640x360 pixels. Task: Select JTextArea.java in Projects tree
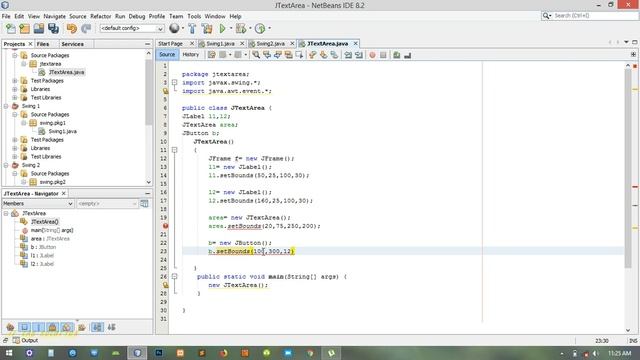[66, 72]
